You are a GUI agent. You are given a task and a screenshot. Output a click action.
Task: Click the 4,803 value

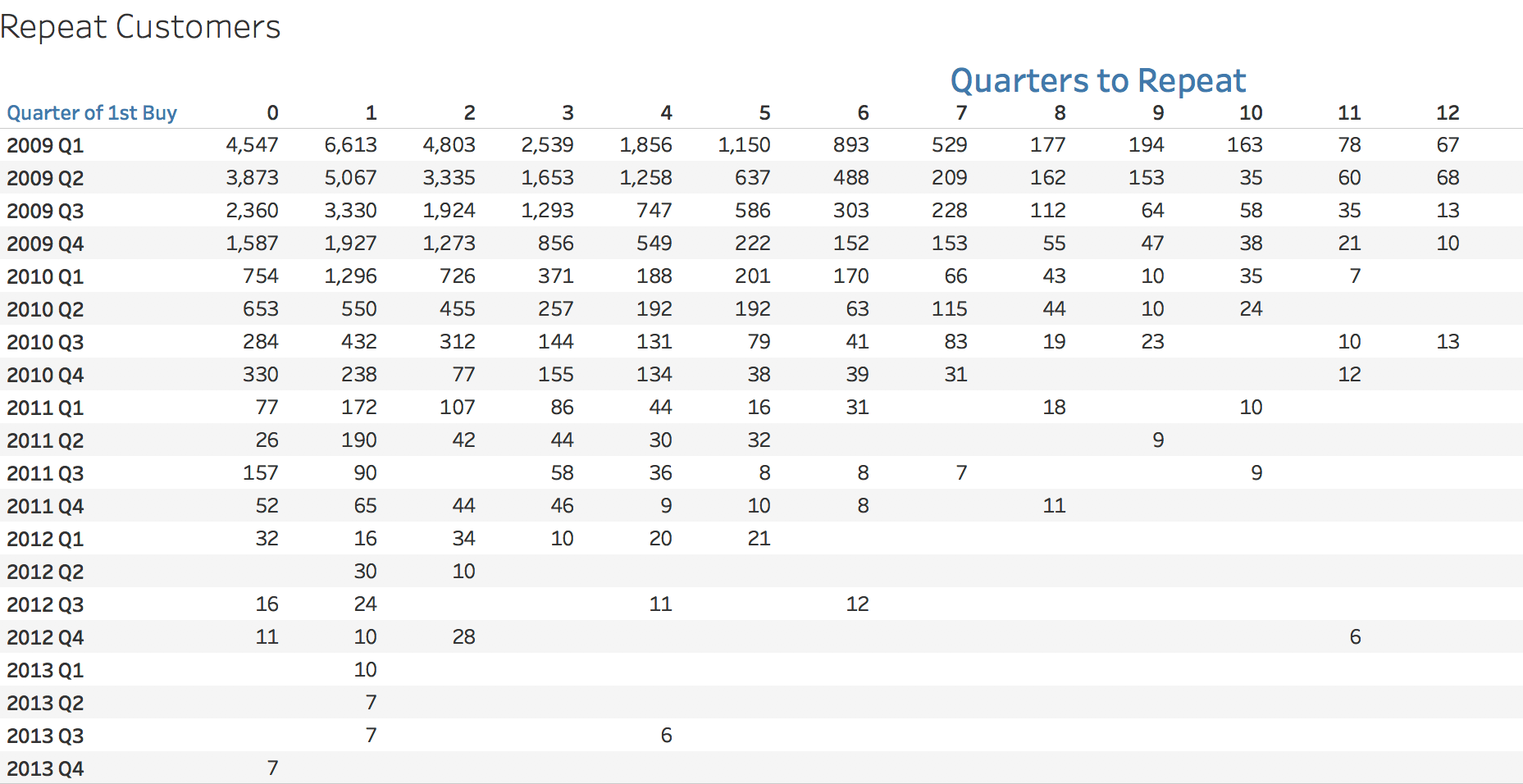coord(449,145)
